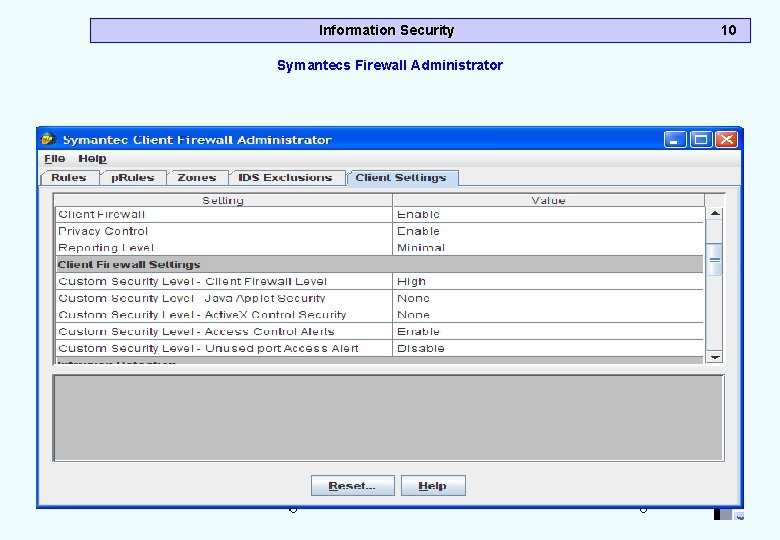Image resolution: width=780 pixels, height=540 pixels.
Task: Switch to the Zones tab
Action: 196,178
